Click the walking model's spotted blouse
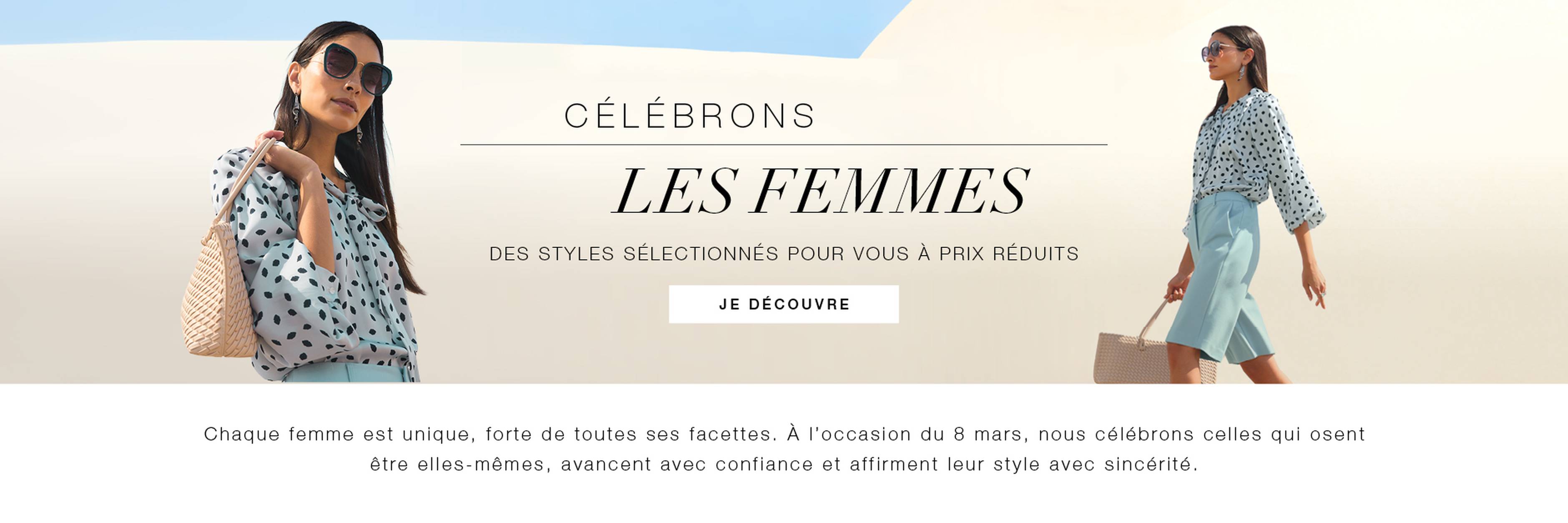Screen dimensions: 1568x523 click(1248, 152)
